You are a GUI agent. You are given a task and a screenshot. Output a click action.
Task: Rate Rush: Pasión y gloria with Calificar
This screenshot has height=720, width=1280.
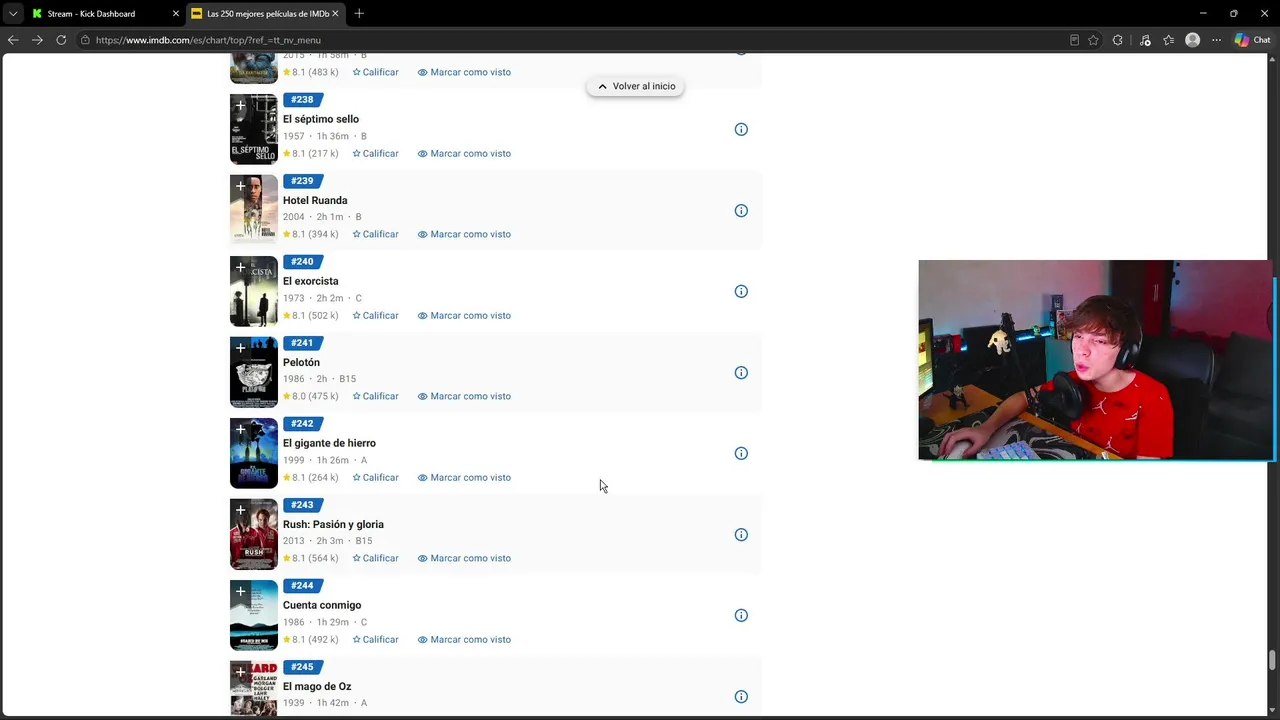[375, 558]
